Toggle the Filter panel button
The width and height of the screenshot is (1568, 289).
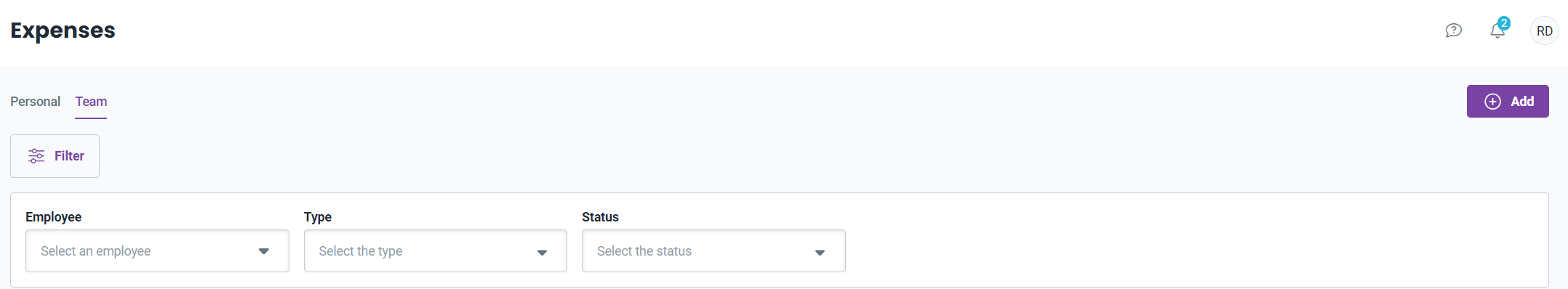(x=55, y=156)
